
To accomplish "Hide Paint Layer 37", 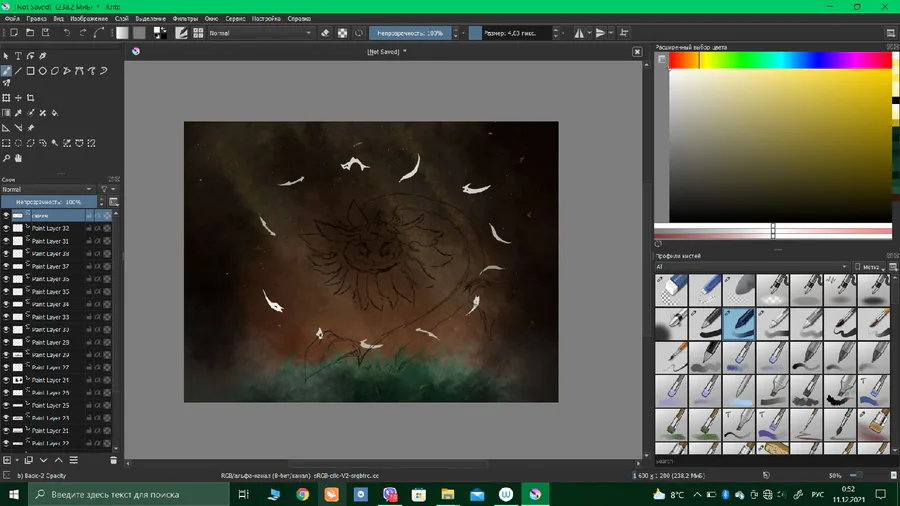I will tap(6, 266).
